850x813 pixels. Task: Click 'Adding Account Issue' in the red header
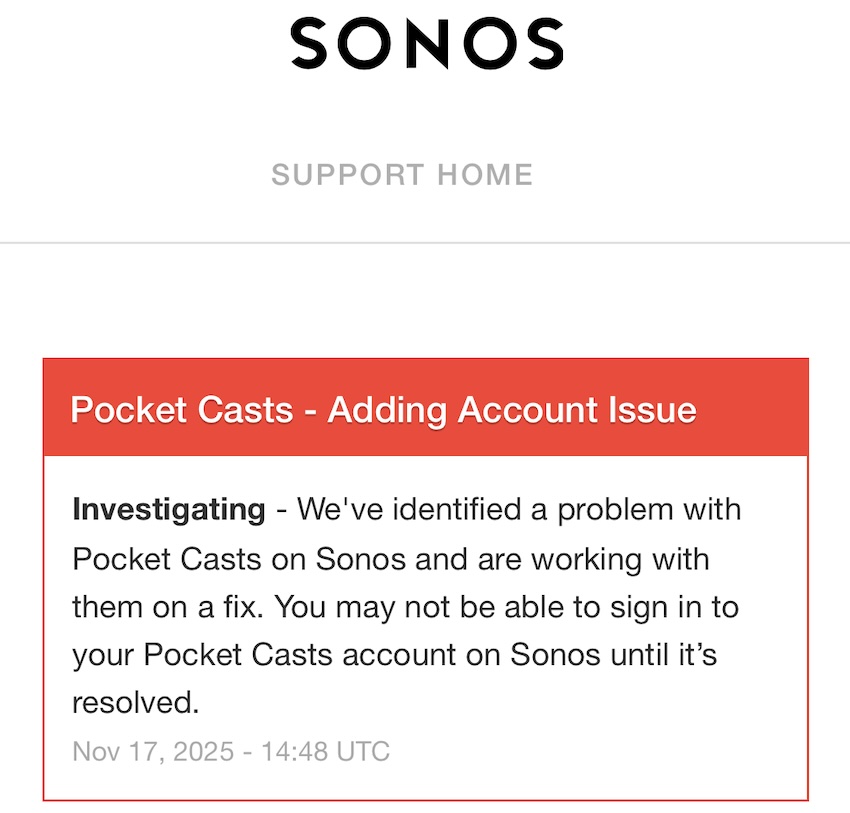pos(512,410)
